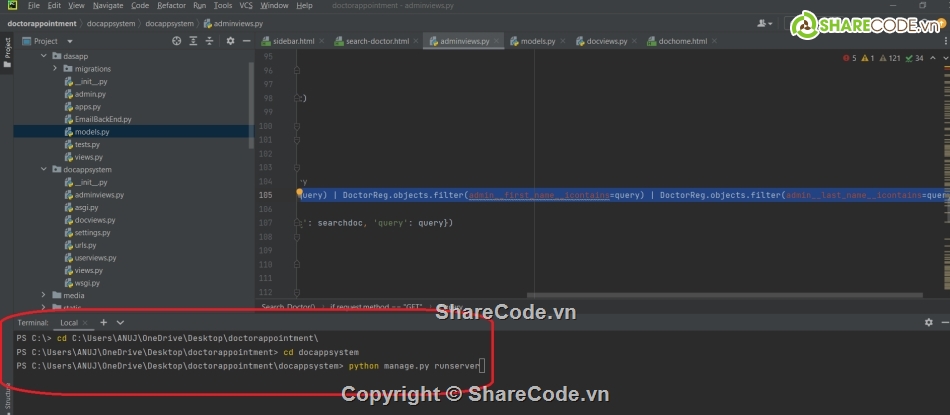Open the Project tool window side tab

point(7,53)
